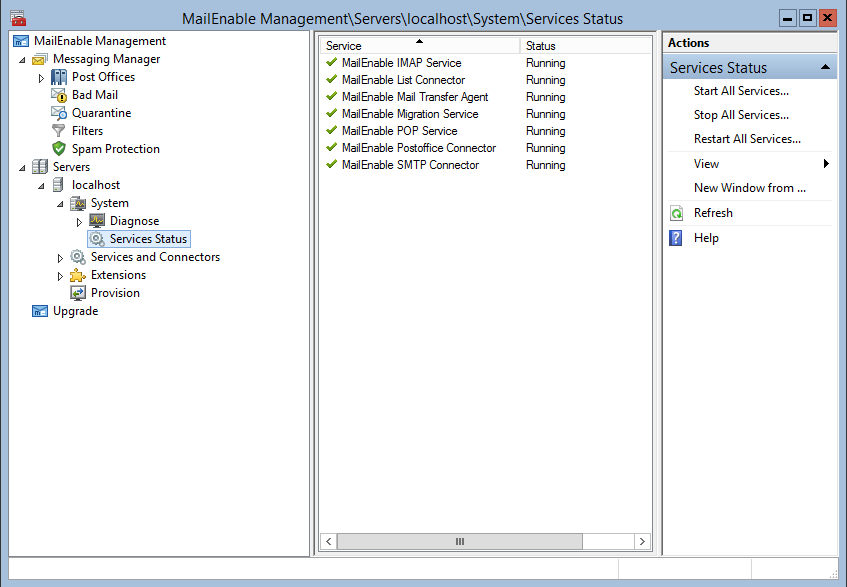This screenshot has height=587, width=847.
Task: Click the application icon in title bar
Action: (18, 18)
